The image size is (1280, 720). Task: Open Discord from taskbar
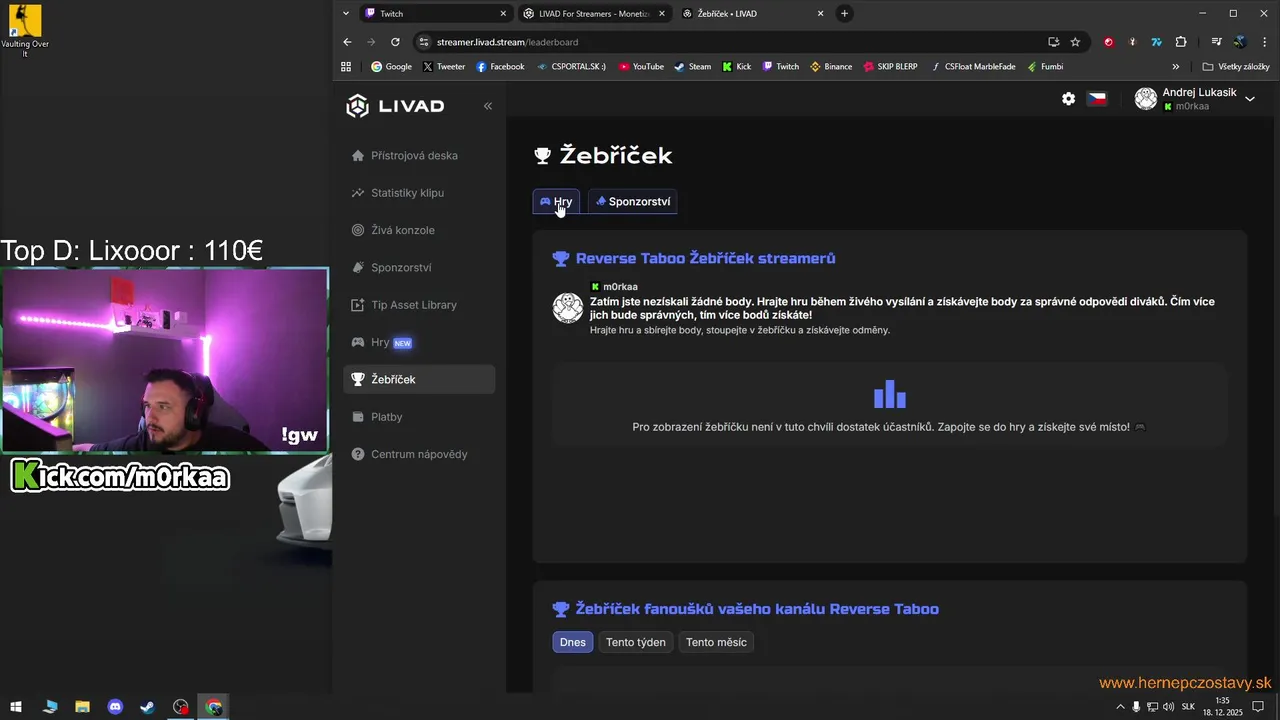pyautogui.click(x=115, y=707)
